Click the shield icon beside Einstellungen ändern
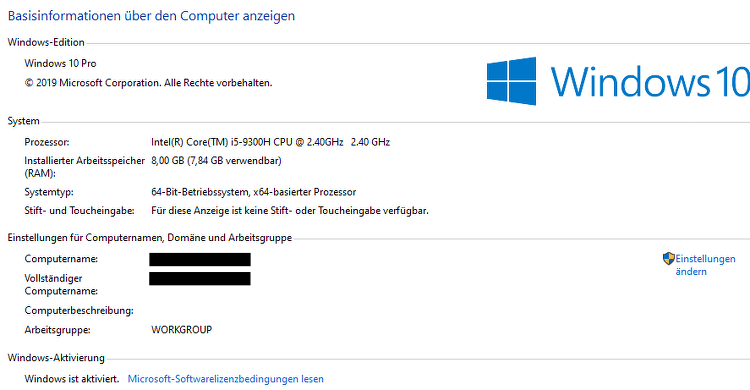750x390 pixels. click(x=668, y=259)
